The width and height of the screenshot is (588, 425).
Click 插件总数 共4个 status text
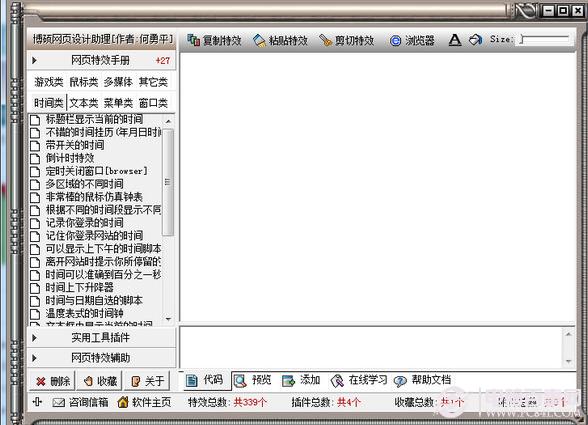pos(326,402)
